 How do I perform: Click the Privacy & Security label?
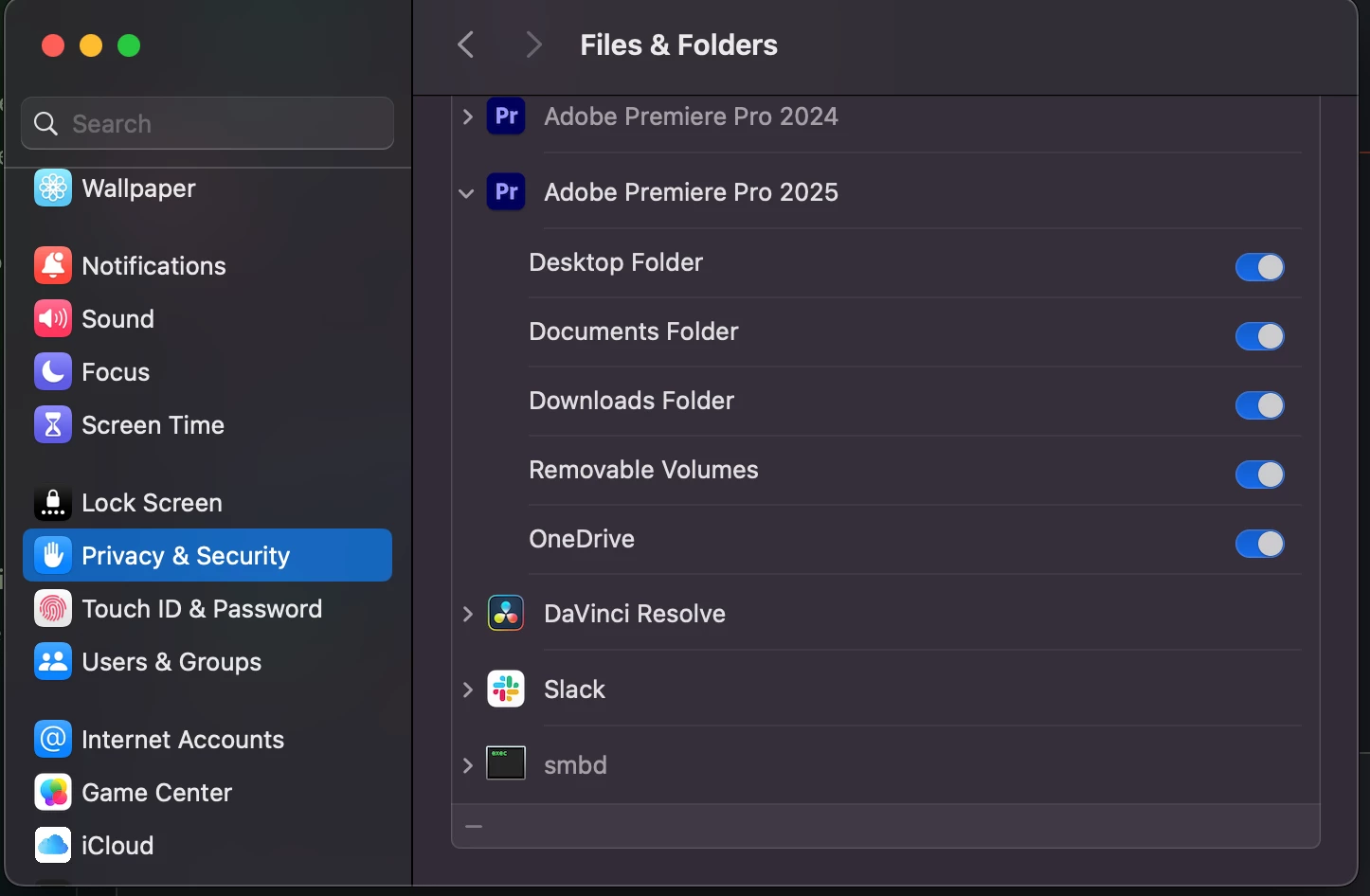pyautogui.click(x=186, y=556)
